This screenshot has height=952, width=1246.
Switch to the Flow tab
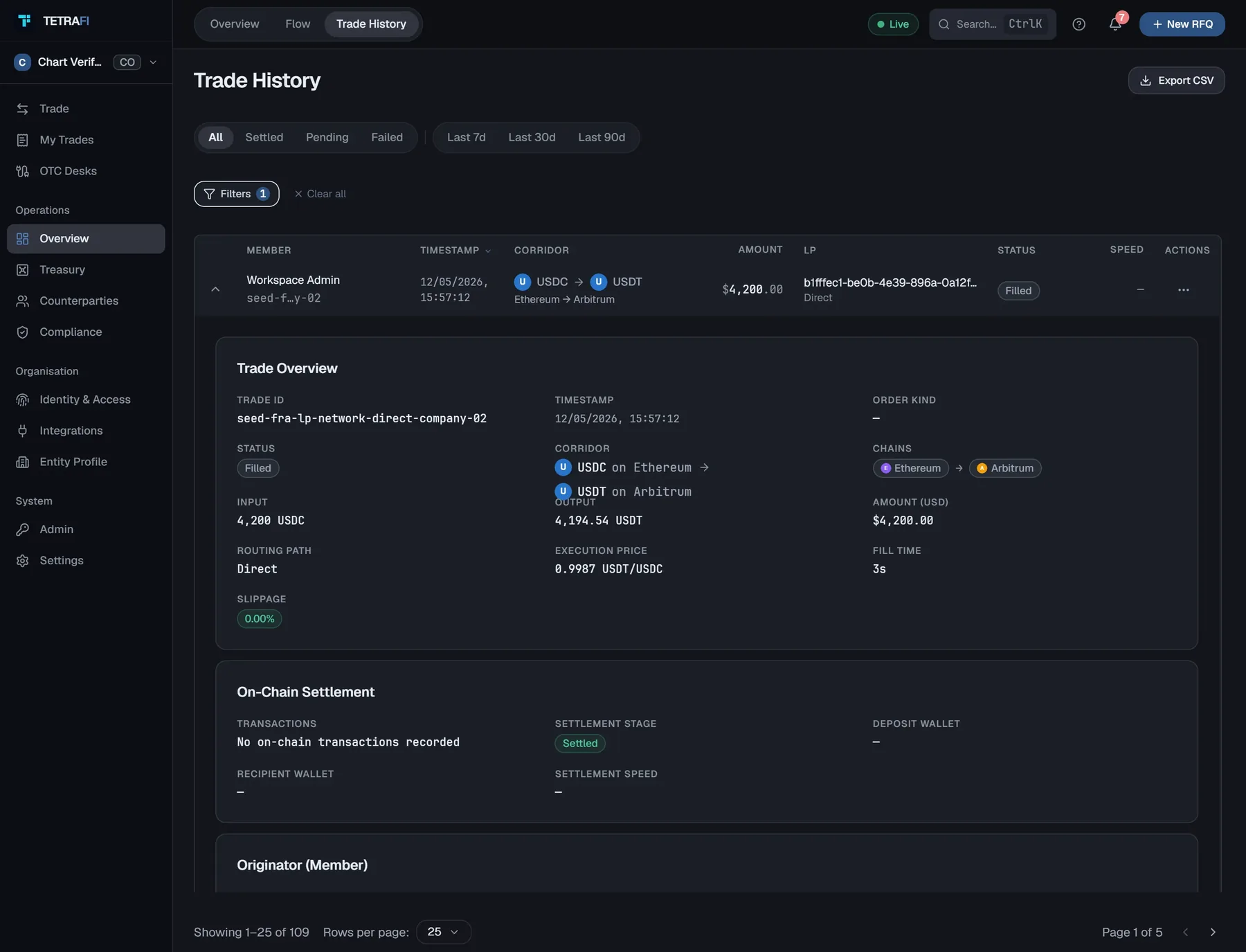298,24
